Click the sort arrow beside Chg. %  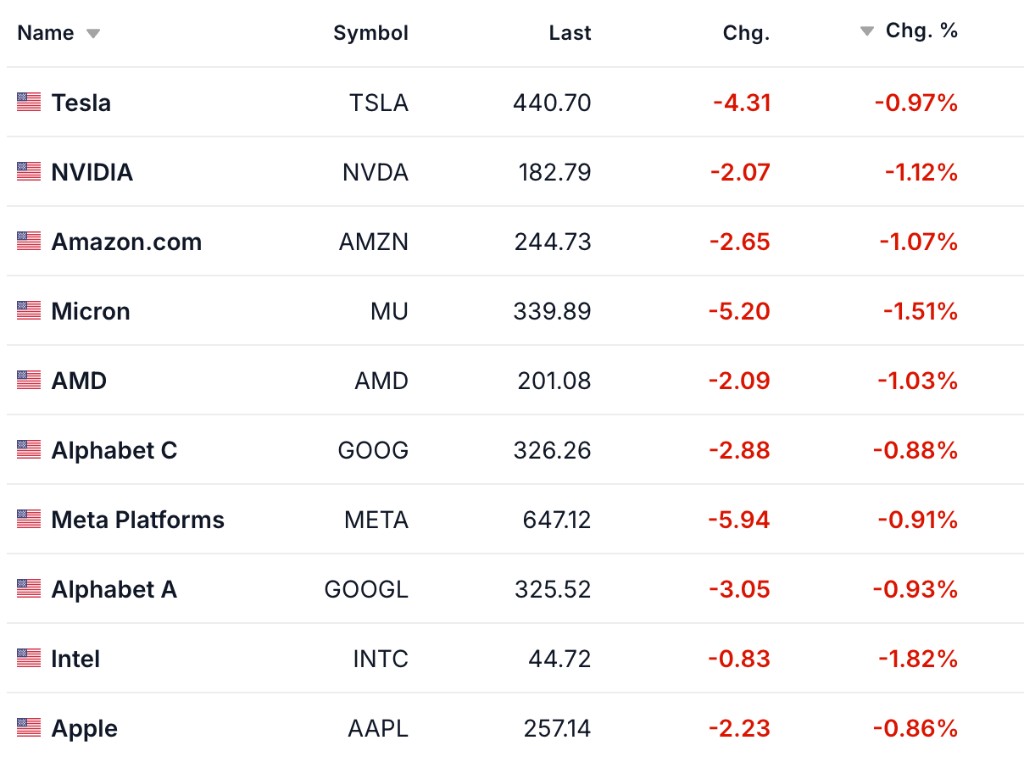[x=867, y=31]
